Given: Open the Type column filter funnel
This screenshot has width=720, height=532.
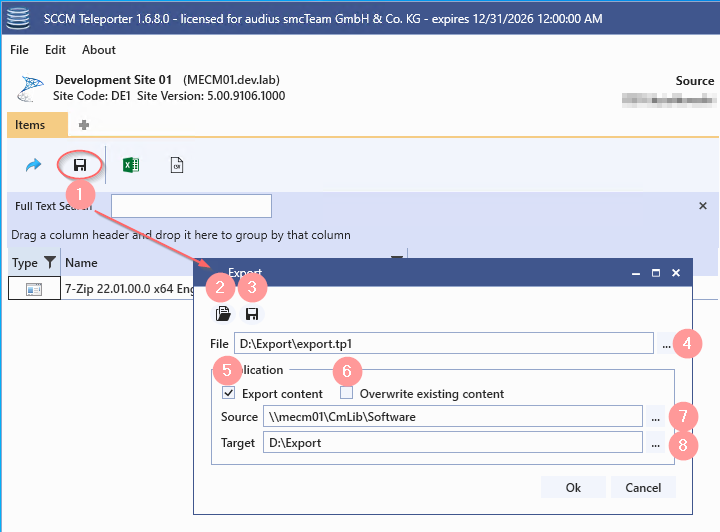Looking at the screenshot, I should [50, 263].
